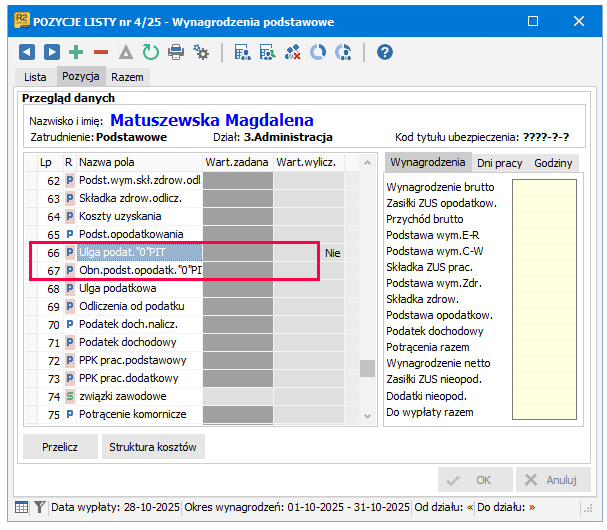Viewport: 607px width, 530px height.
Task: Click » next to Do działu
Action: pyautogui.click(x=532, y=507)
